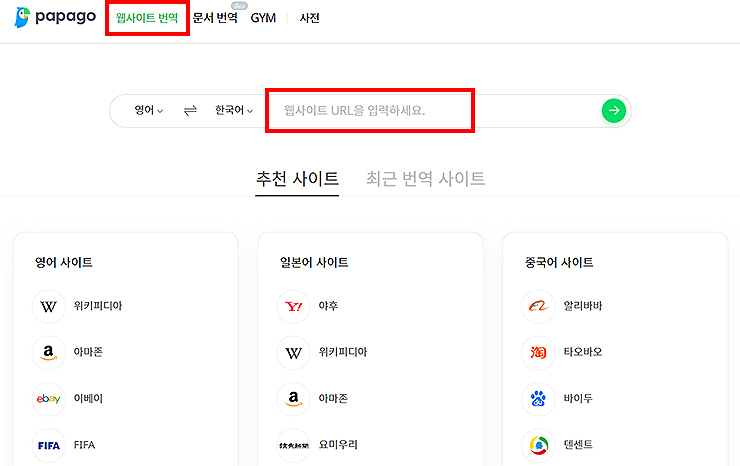Open the 한국어 target language dropdown
Image resolution: width=740 pixels, height=466 pixels.
tap(234, 110)
